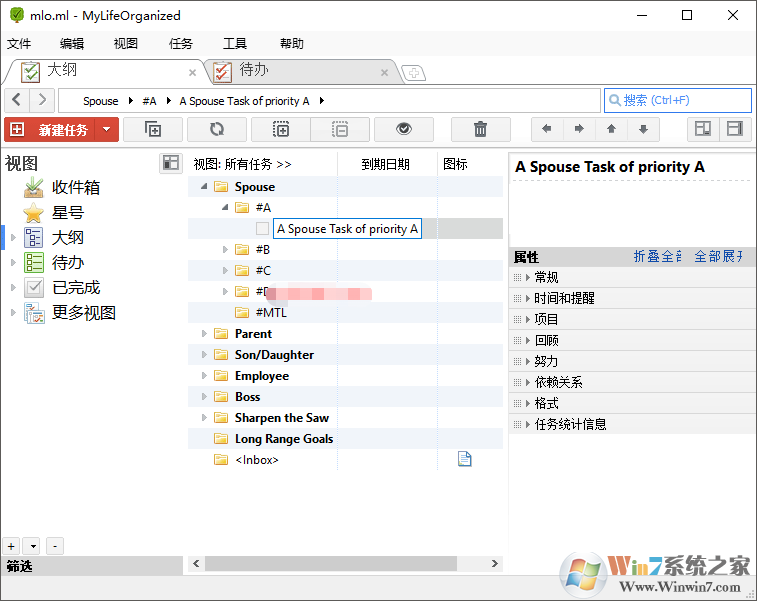Select 已完成 completed view in sidebar

tap(75, 288)
